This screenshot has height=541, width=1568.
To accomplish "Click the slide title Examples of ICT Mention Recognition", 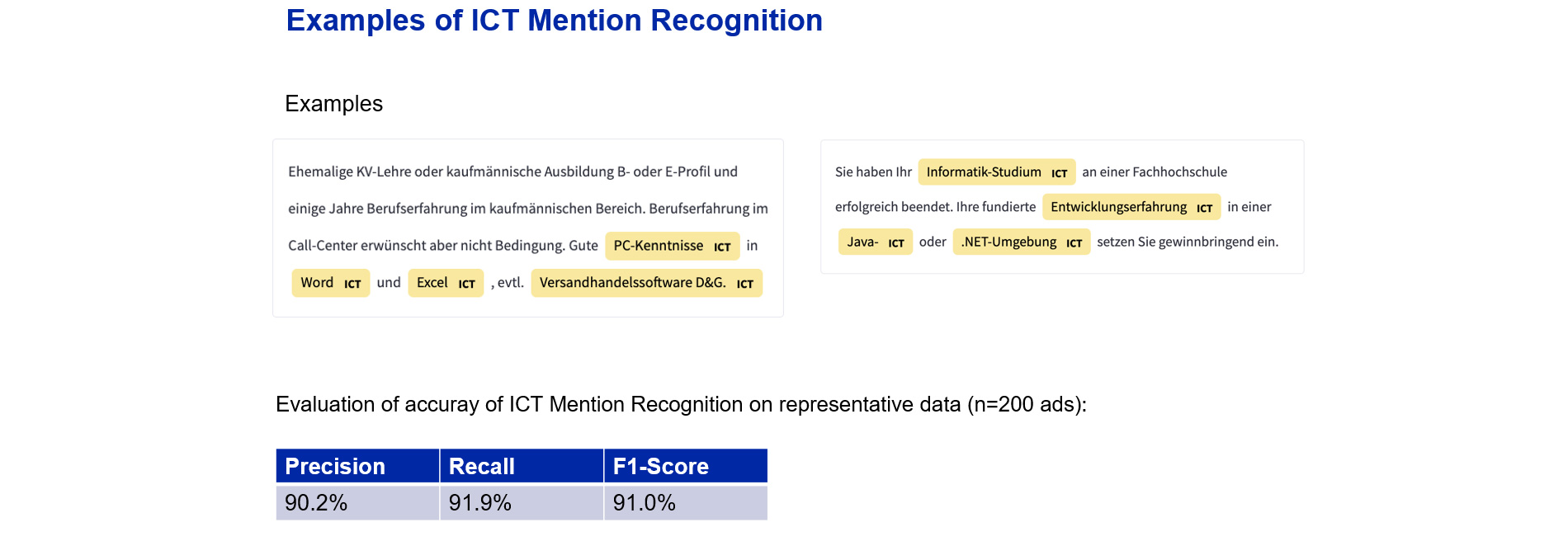I will coord(555,21).
